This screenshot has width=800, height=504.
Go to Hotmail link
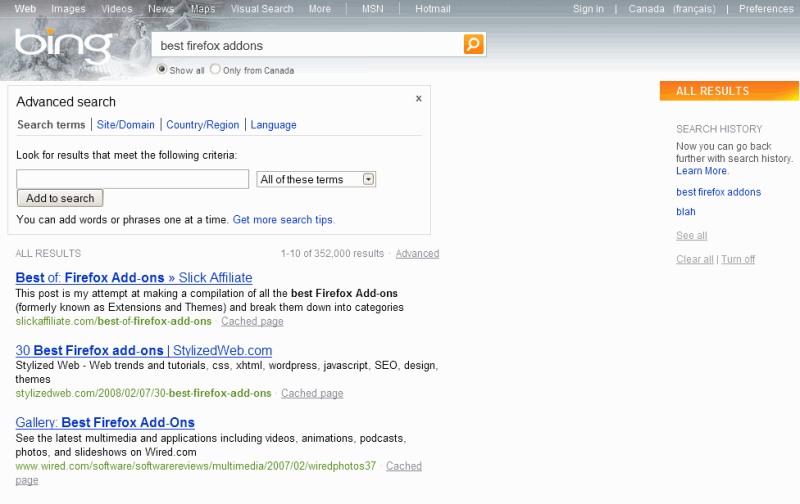click(433, 9)
